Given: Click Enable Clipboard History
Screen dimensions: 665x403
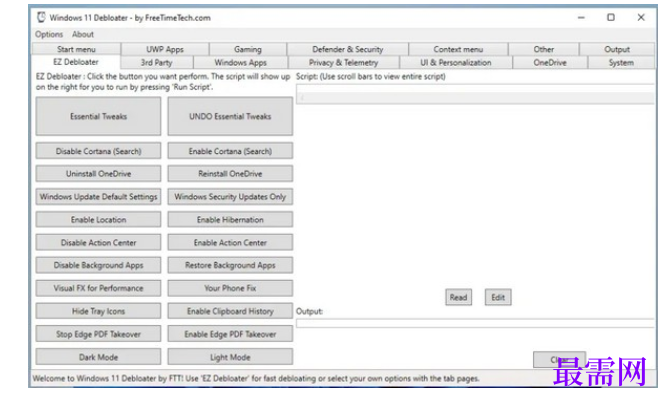Looking at the screenshot, I should (230, 311).
